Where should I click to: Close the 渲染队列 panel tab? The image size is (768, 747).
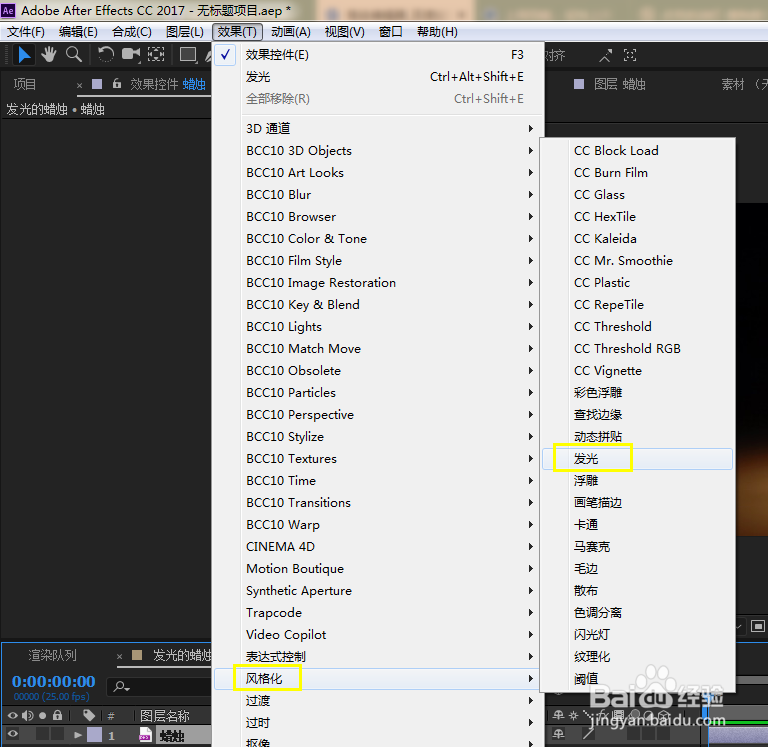point(120,656)
